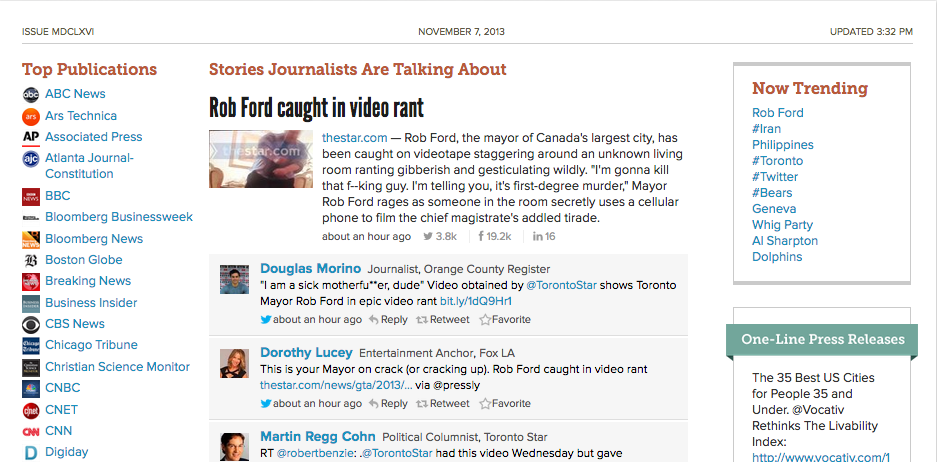The height and width of the screenshot is (462, 937).
Task: Retweet Douglas Morino's tweet
Action: tap(443, 320)
